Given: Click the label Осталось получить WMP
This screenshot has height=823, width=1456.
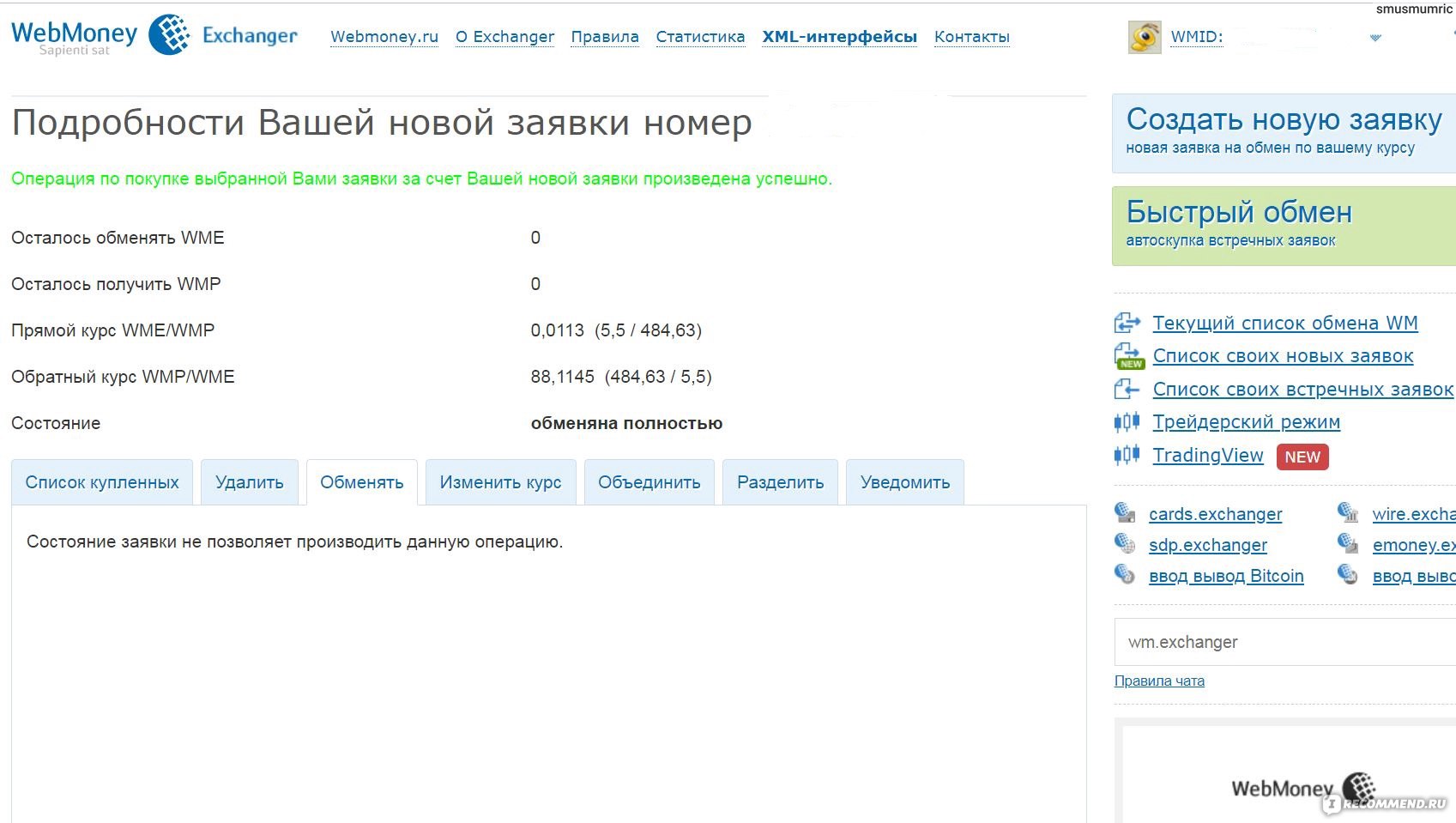Looking at the screenshot, I should (x=116, y=284).
